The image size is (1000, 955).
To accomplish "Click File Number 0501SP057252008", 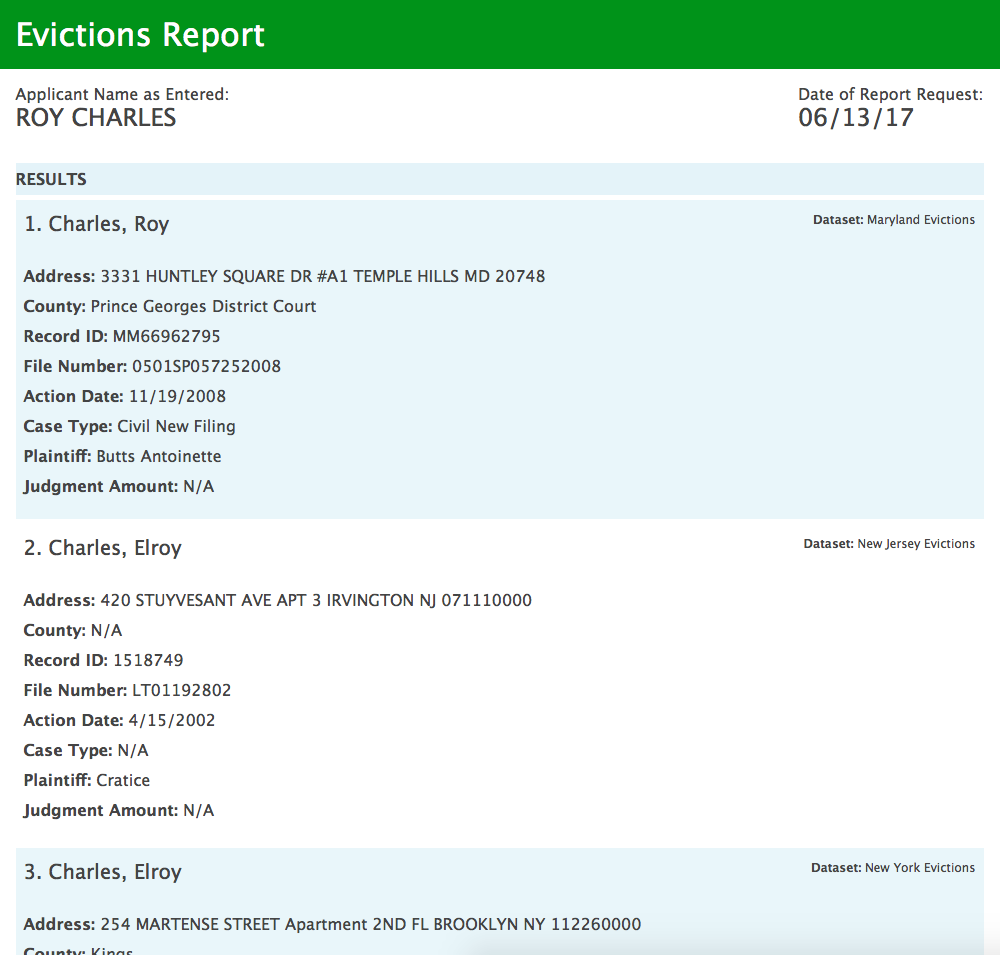I will [x=152, y=366].
